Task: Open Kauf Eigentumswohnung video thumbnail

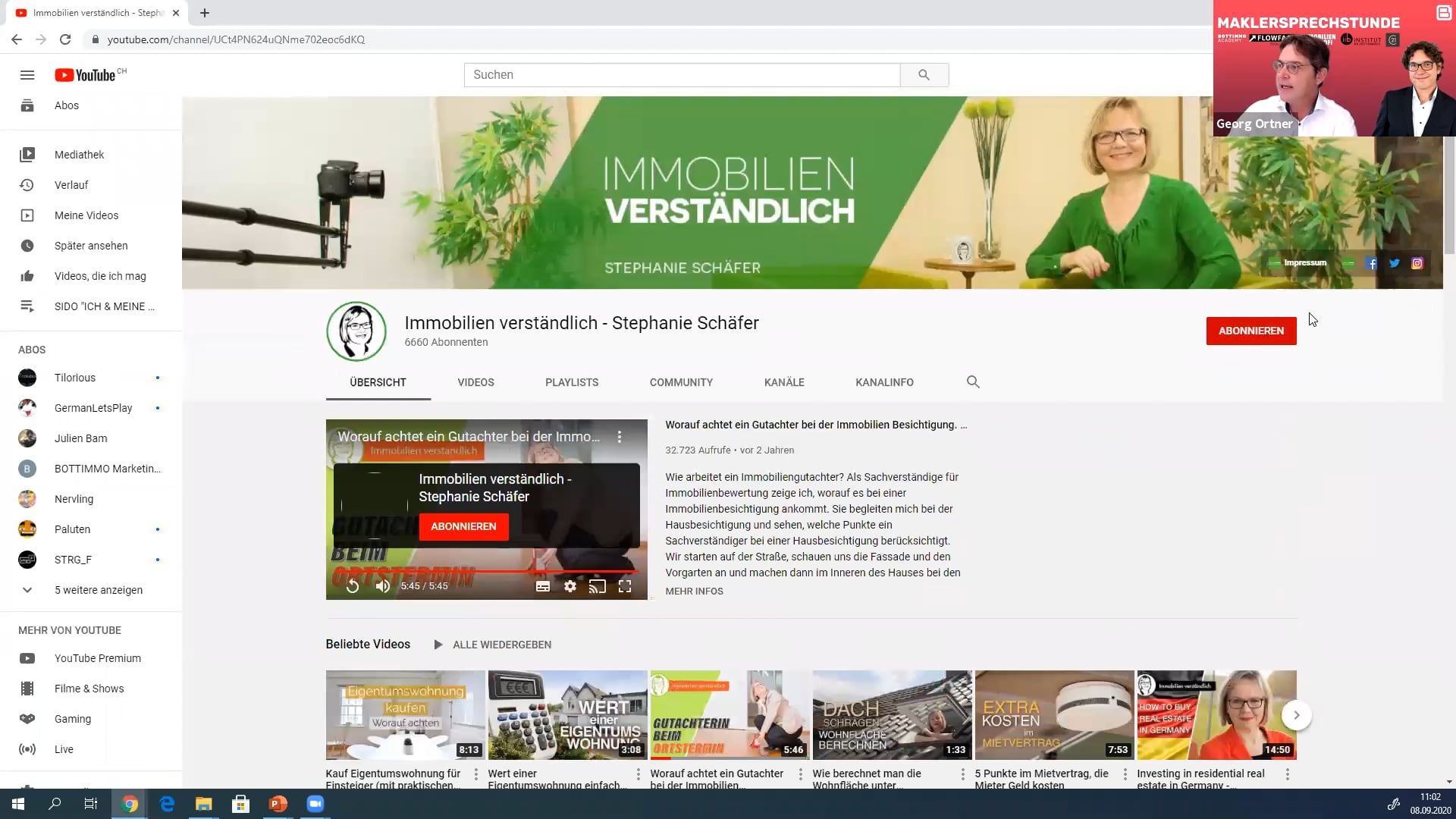Action: [x=405, y=715]
